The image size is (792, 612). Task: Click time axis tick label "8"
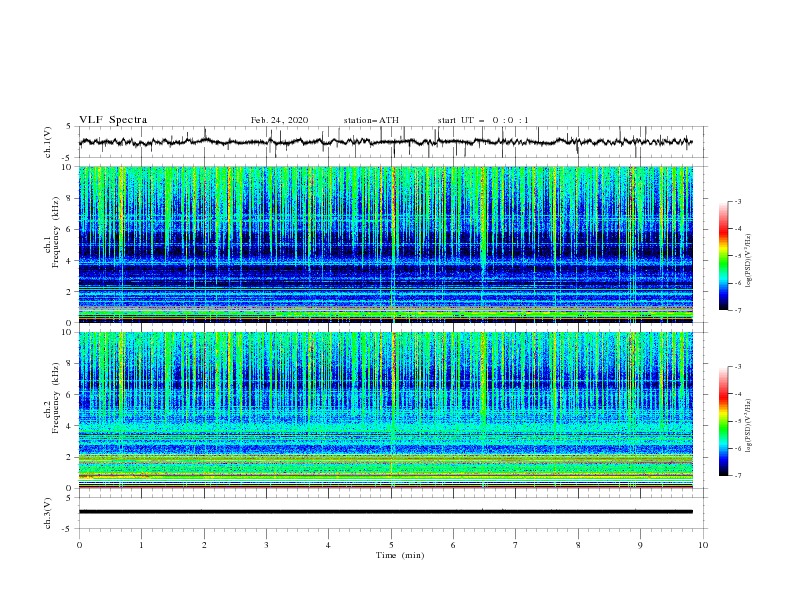(578, 545)
